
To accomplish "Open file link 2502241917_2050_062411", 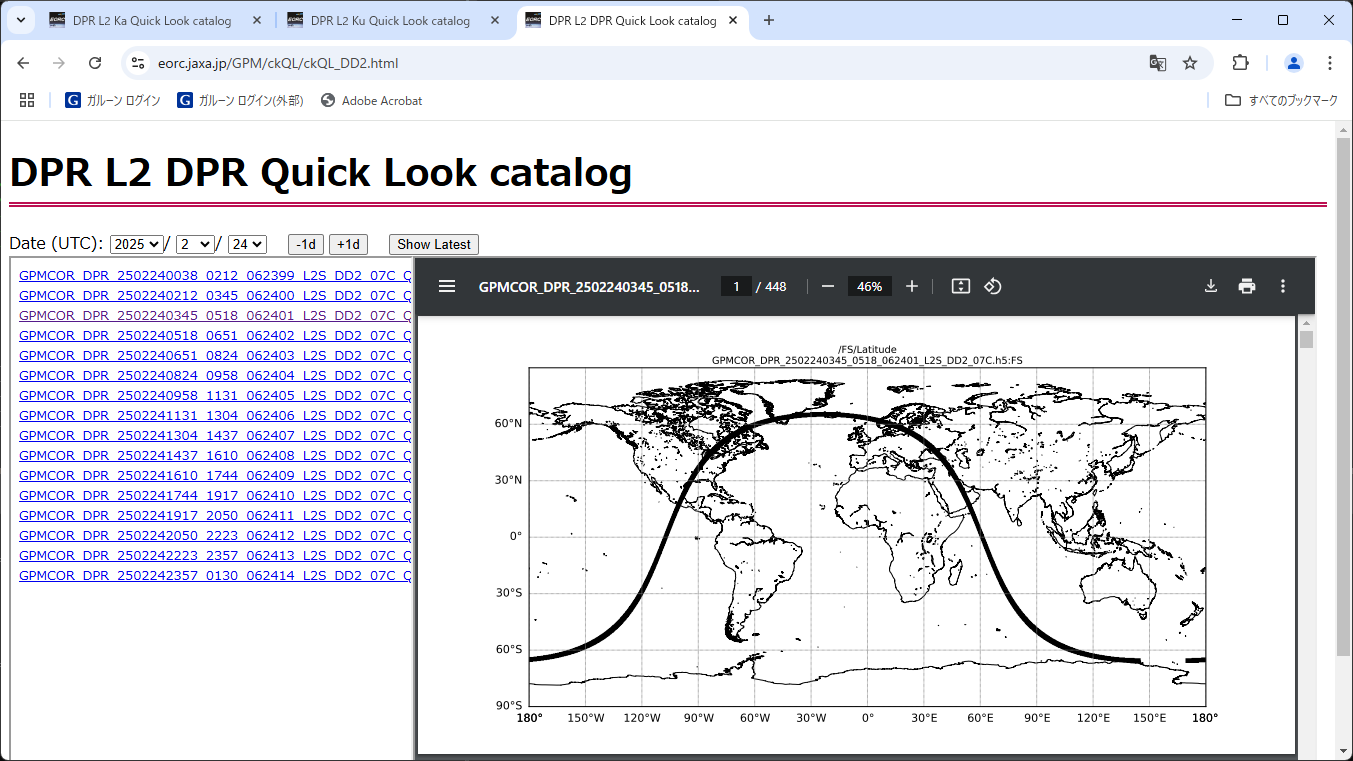I will pyautogui.click(x=215, y=515).
